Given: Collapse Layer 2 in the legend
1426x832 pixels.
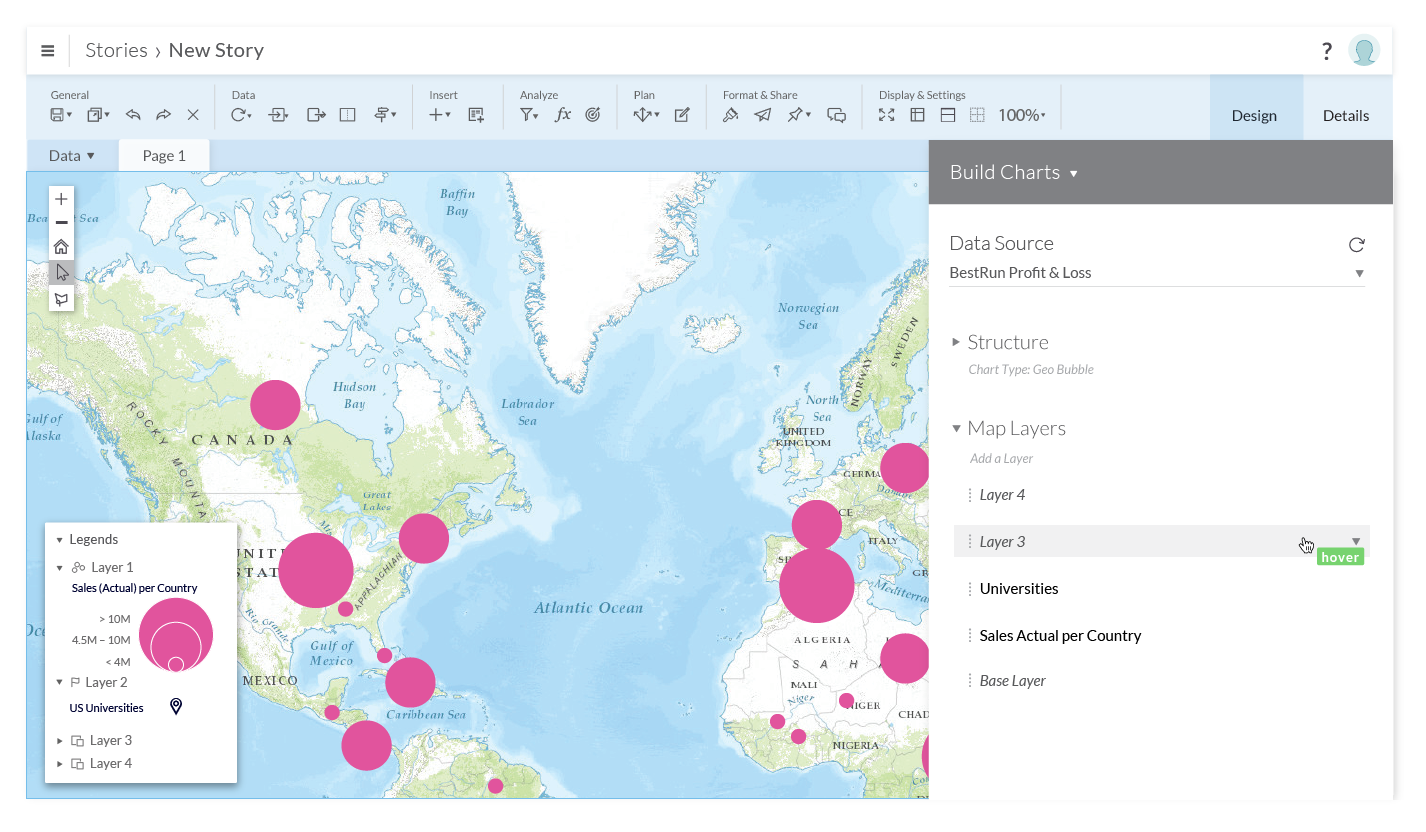Looking at the screenshot, I should pos(59,683).
